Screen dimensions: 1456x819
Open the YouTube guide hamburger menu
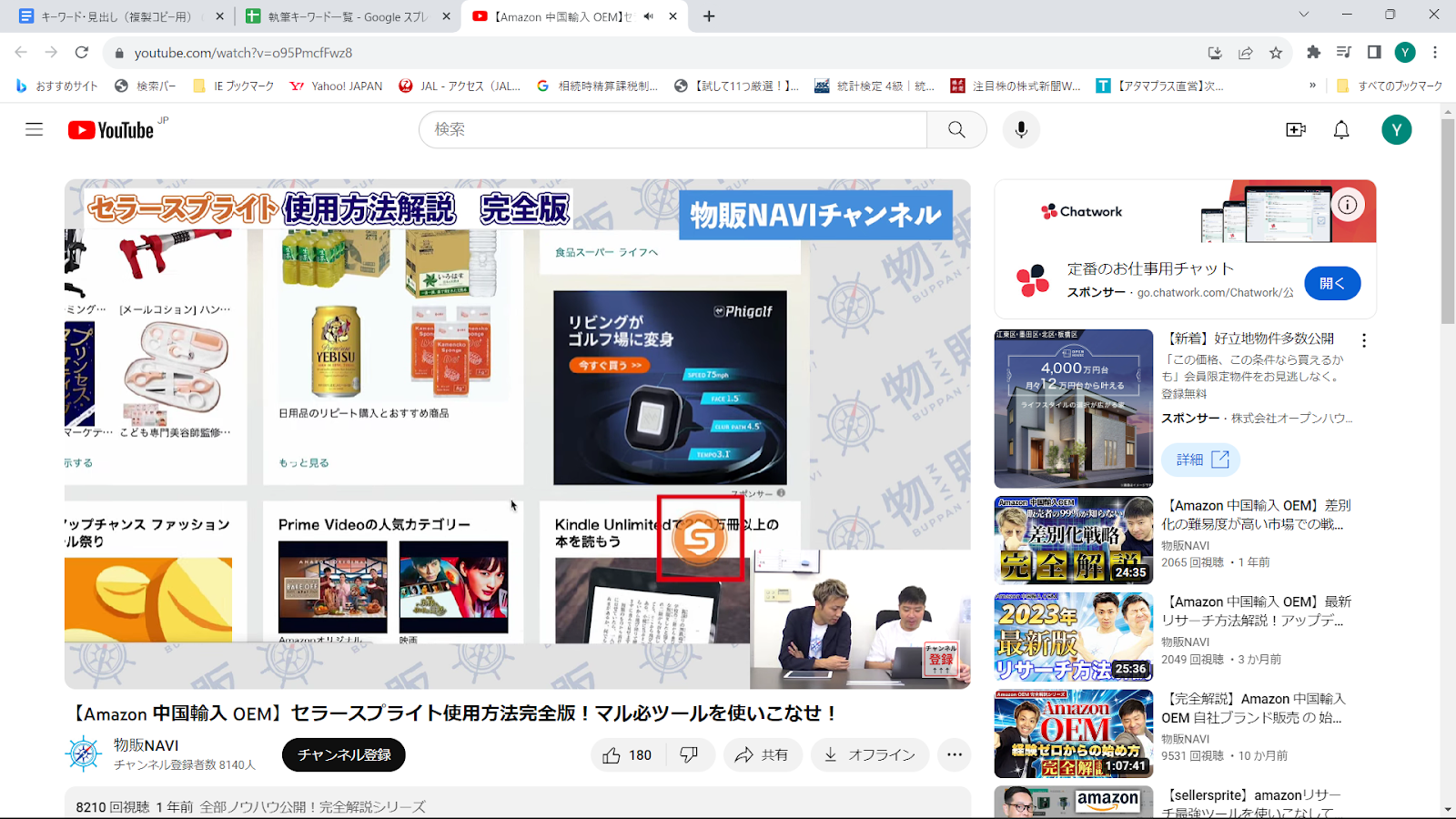coord(34,129)
